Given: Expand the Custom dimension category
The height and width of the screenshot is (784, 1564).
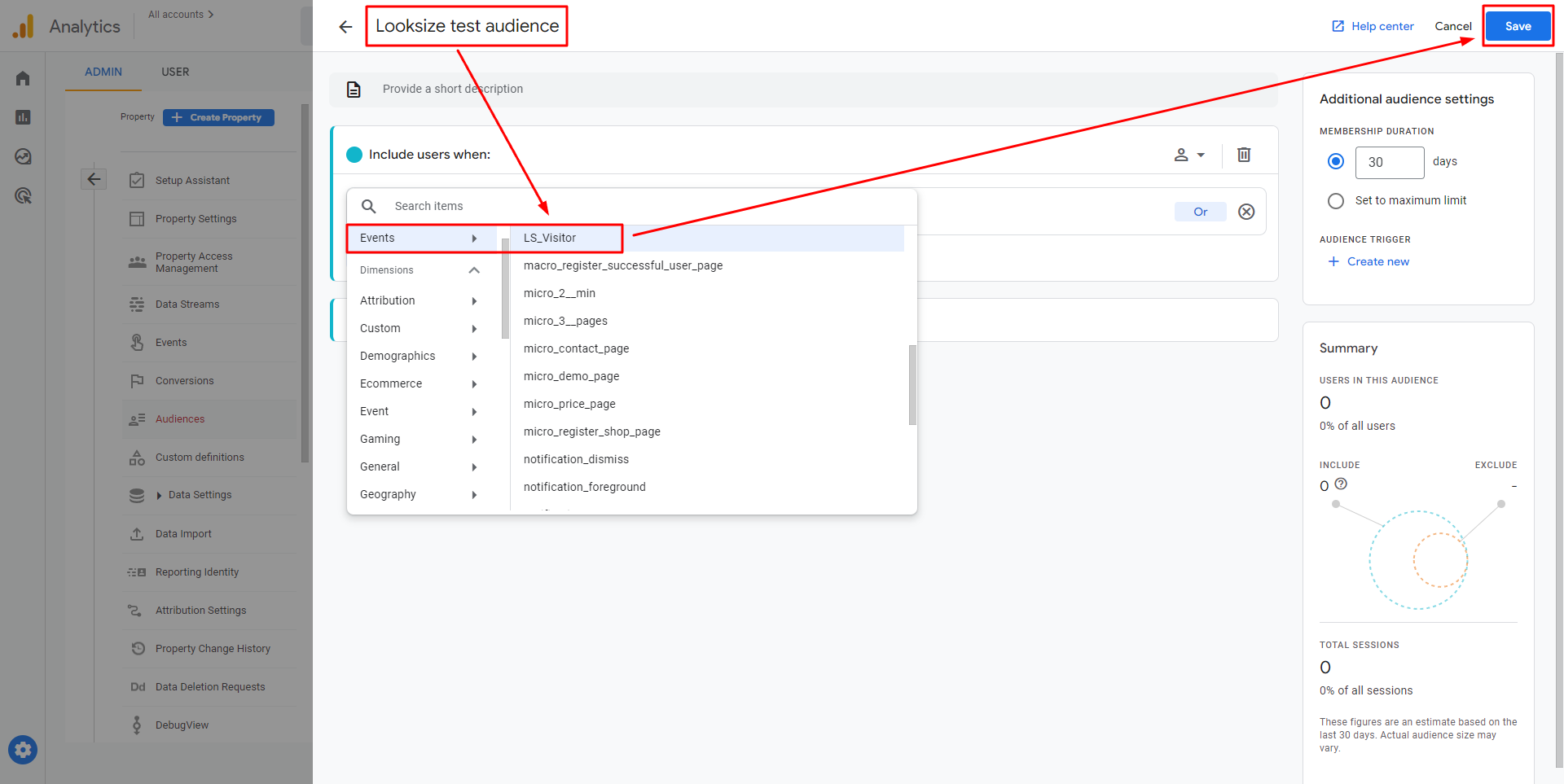Looking at the screenshot, I should pos(422,329).
